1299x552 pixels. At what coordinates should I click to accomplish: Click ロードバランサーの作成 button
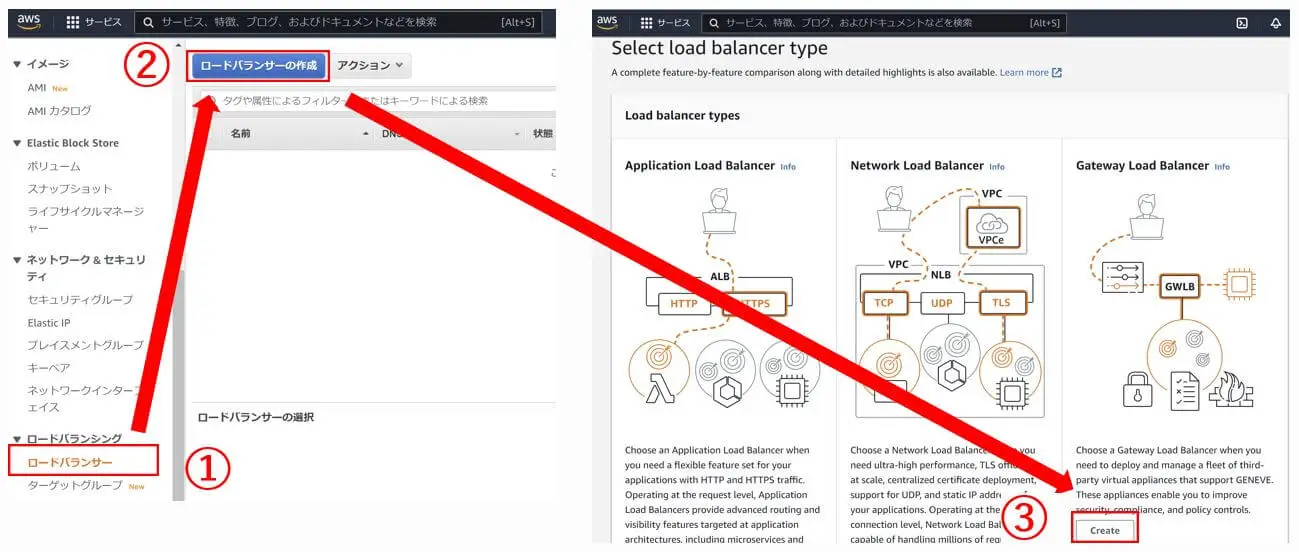pos(259,66)
